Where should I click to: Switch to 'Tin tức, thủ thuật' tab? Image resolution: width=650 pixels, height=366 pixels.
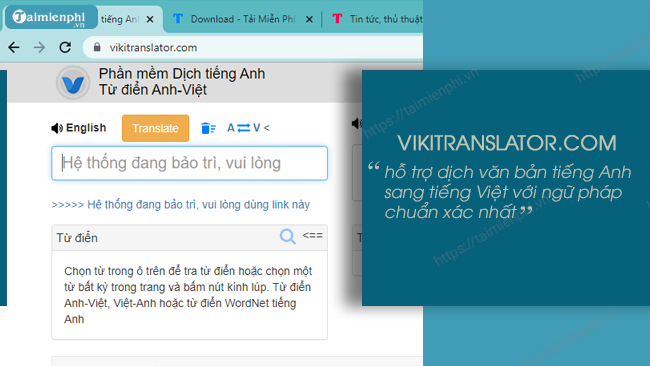(377, 19)
